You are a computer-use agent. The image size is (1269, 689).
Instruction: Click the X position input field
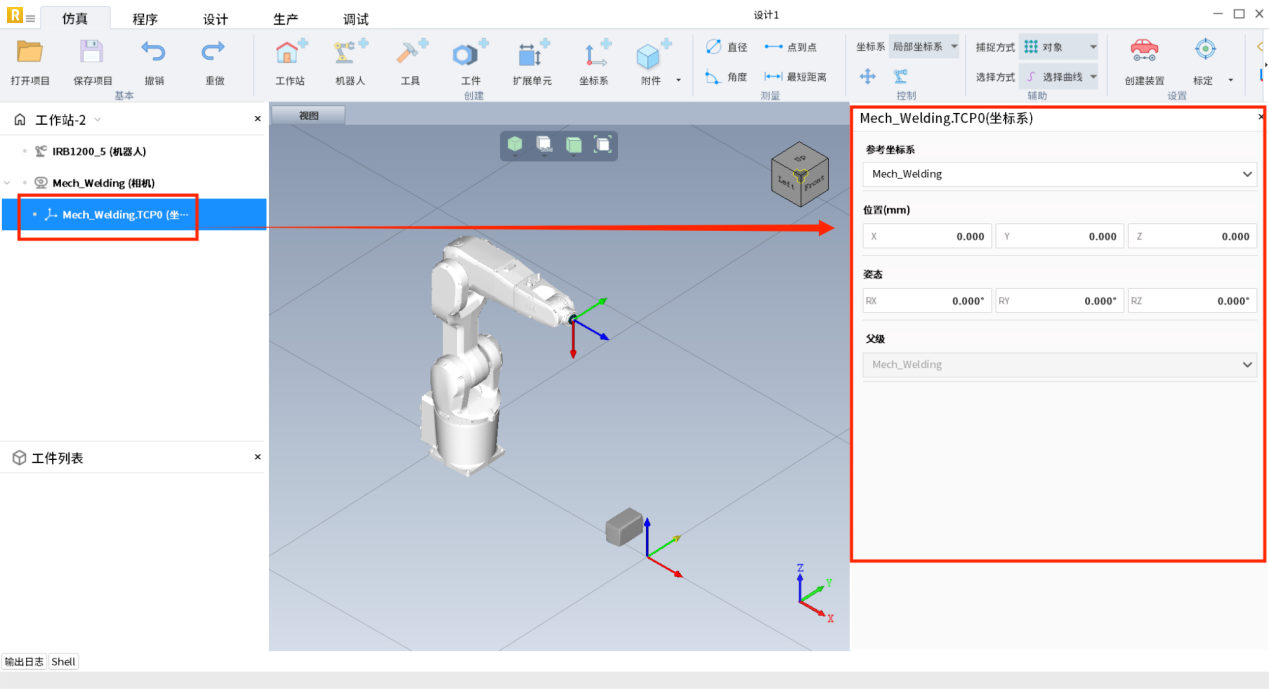click(x=928, y=237)
